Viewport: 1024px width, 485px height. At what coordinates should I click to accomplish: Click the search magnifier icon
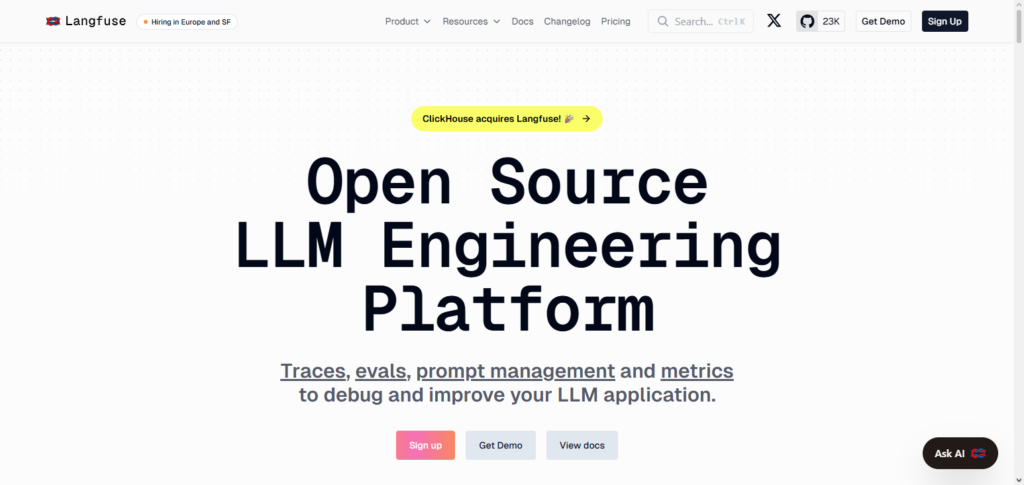click(x=663, y=21)
